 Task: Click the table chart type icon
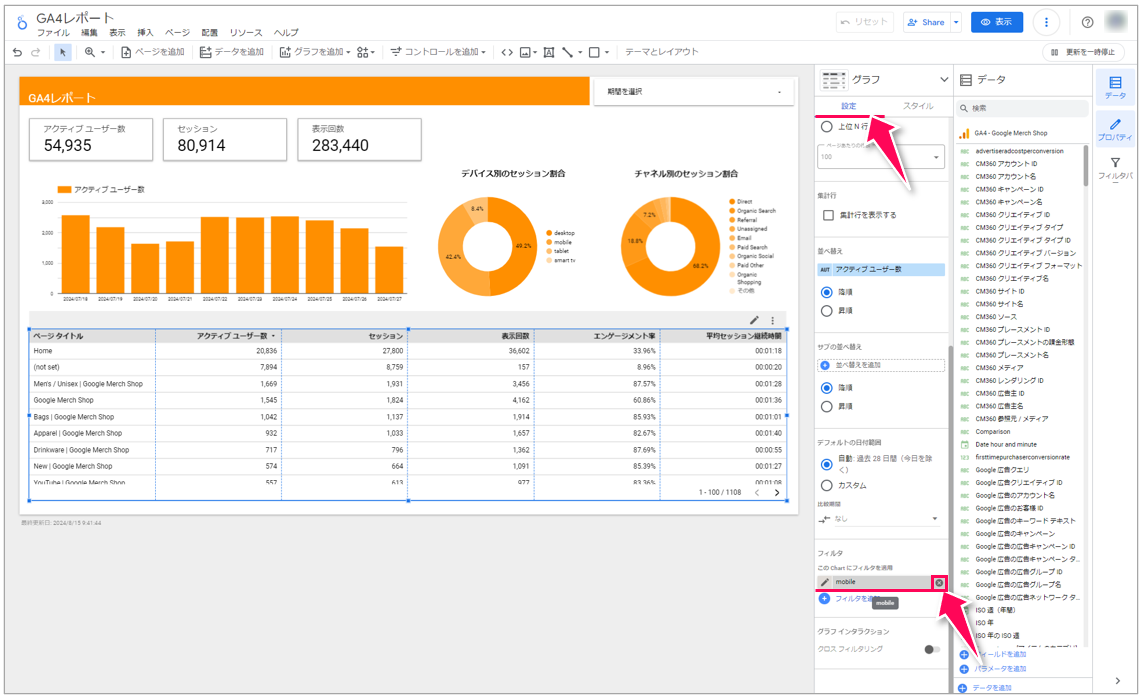(833, 79)
